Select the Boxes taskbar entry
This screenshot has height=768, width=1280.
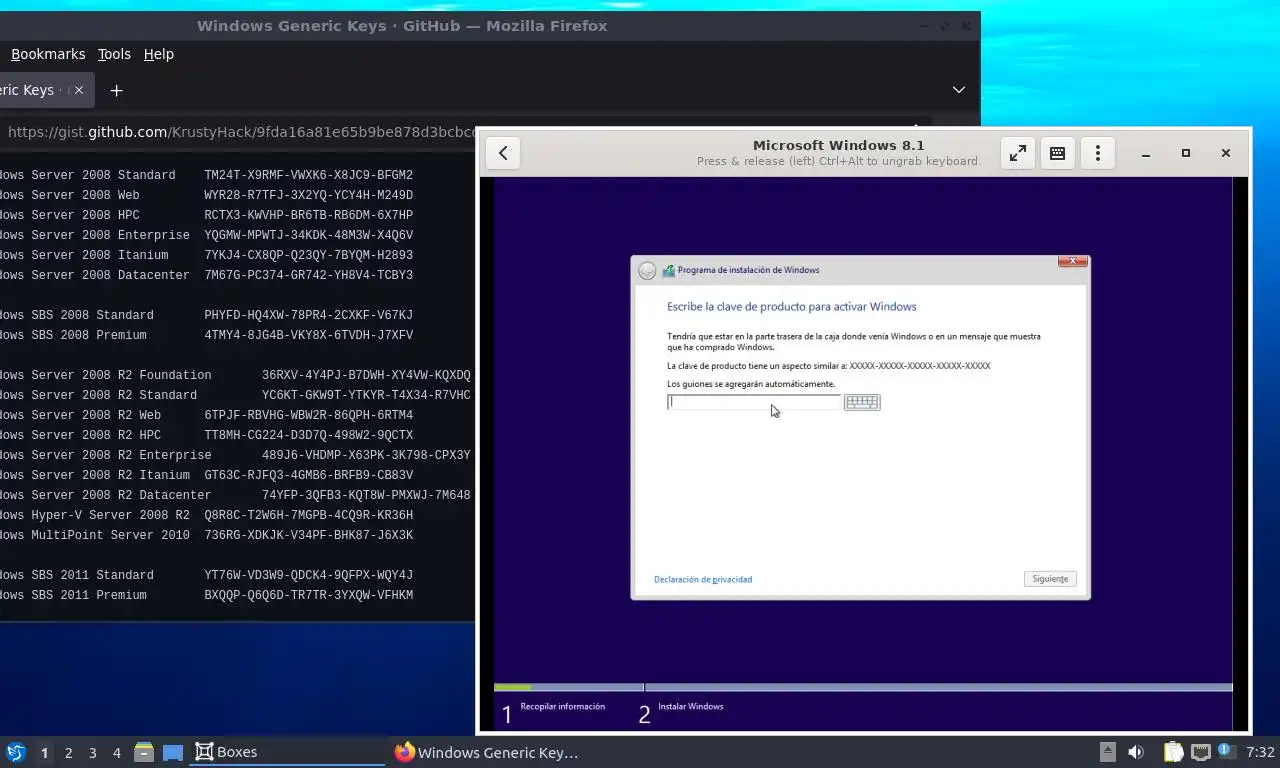click(287, 752)
